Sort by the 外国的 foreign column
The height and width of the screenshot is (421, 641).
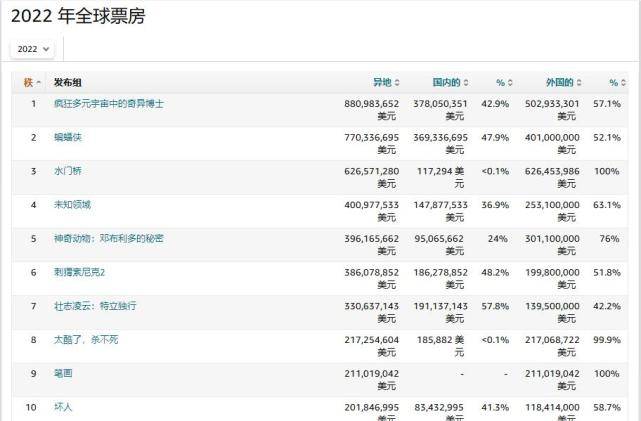563,82
